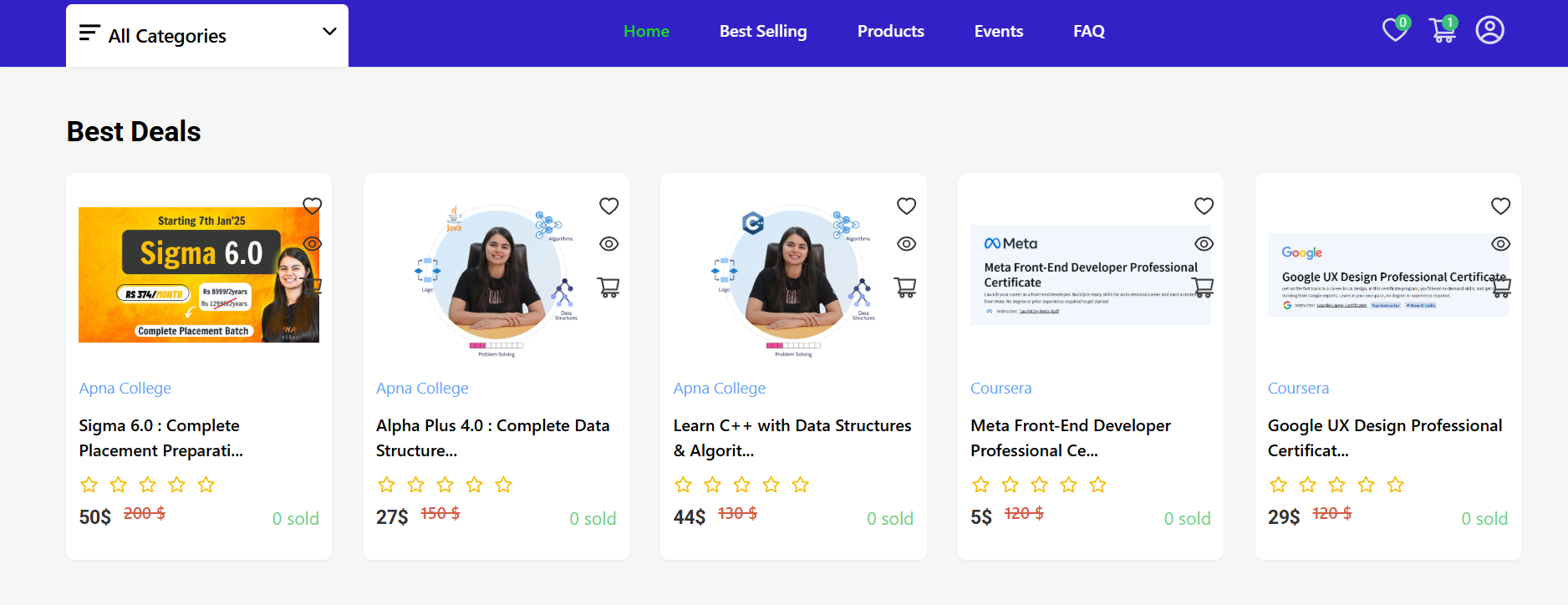Click the 50$ price on Sigma 6.0
The width and height of the screenshot is (1568, 605).
click(95, 517)
